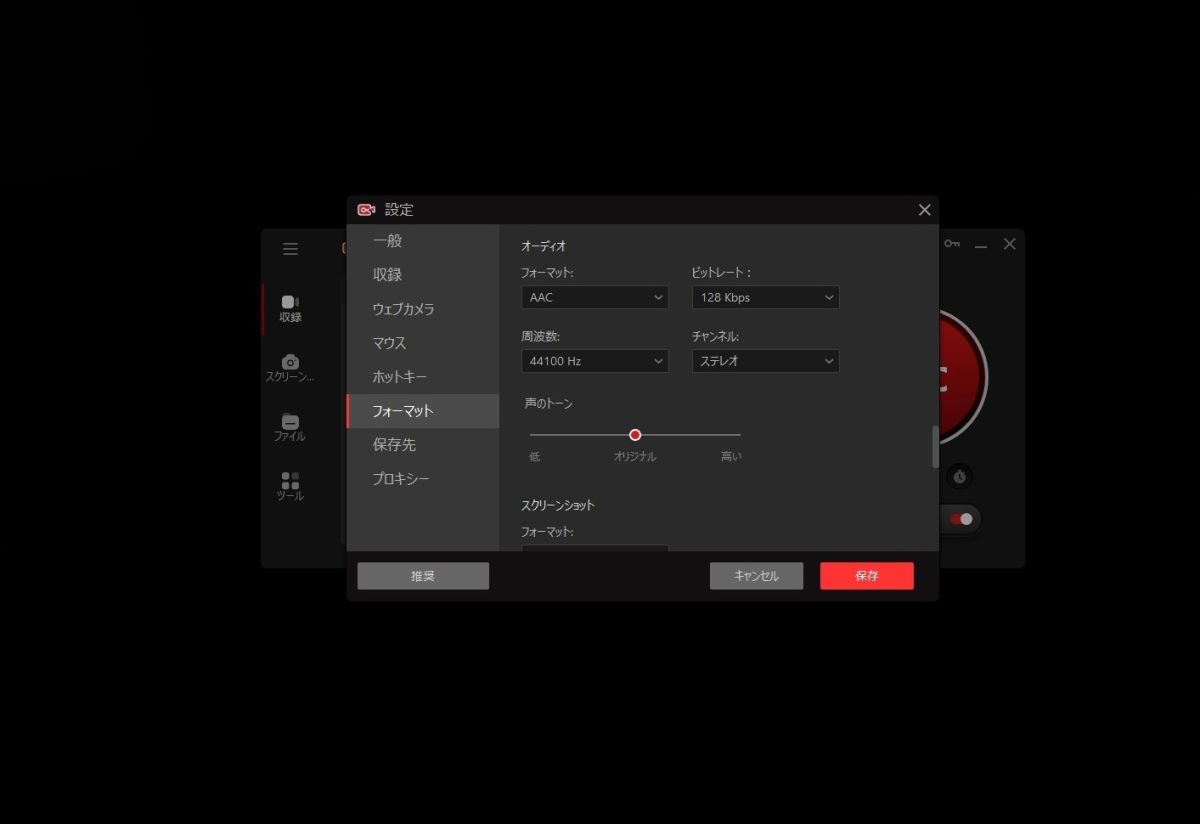Toggle the red switch below the timer
1200x824 pixels.
pyautogui.click(x=961, y=519)
